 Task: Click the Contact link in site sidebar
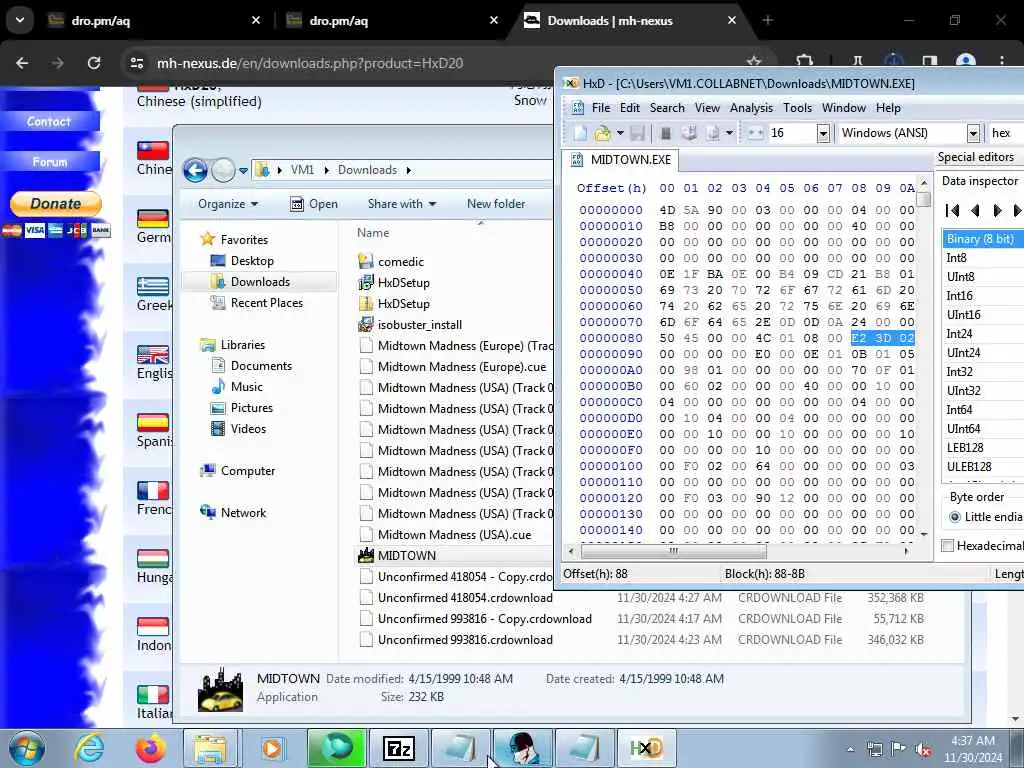[x=49, y=121]
